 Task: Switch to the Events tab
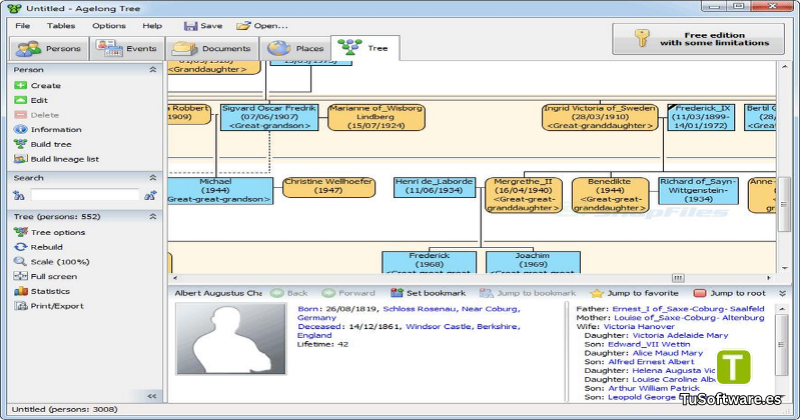(x=128, y=48)
